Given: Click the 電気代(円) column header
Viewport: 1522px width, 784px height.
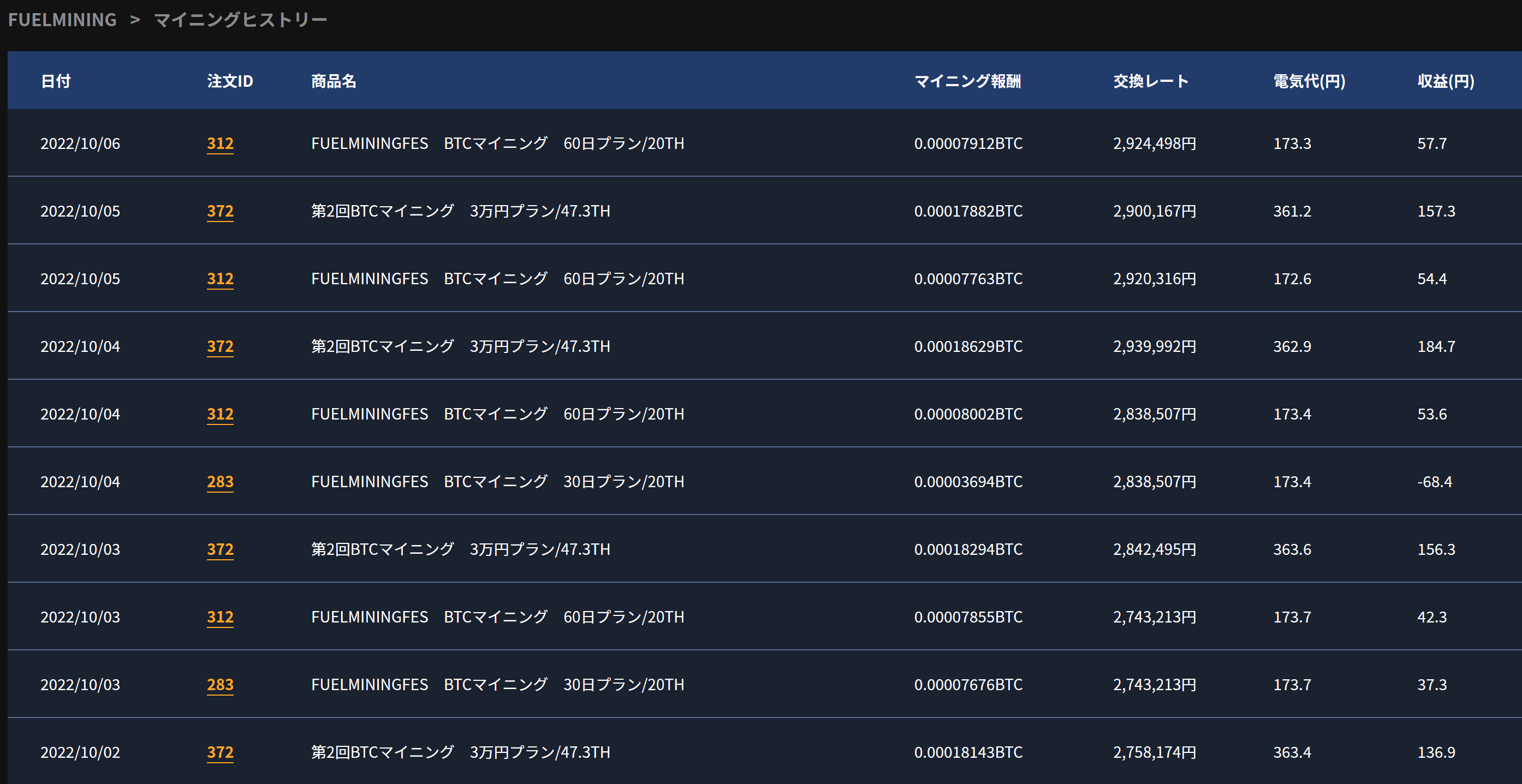Looking at the screenshot, I should click(x=1309, y=81).
